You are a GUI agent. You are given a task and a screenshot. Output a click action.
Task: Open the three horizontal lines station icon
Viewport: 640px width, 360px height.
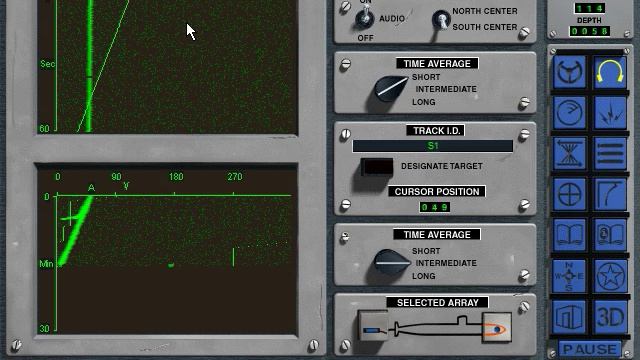pyautogui.click(x=610, y=154)
